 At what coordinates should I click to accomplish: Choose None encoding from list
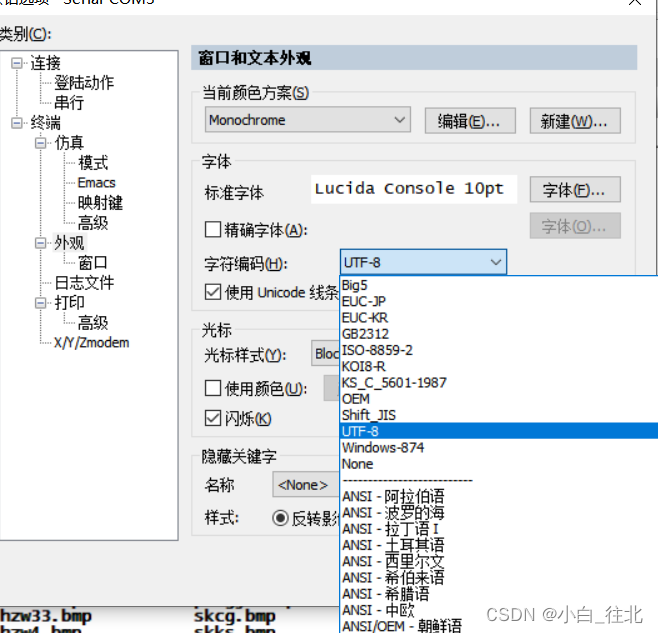(x=499, y=464)
